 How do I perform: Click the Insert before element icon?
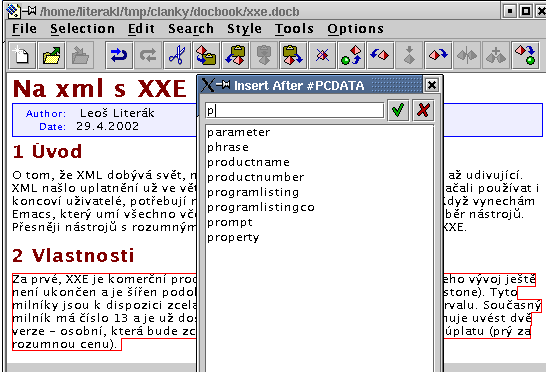click(380, 55)
